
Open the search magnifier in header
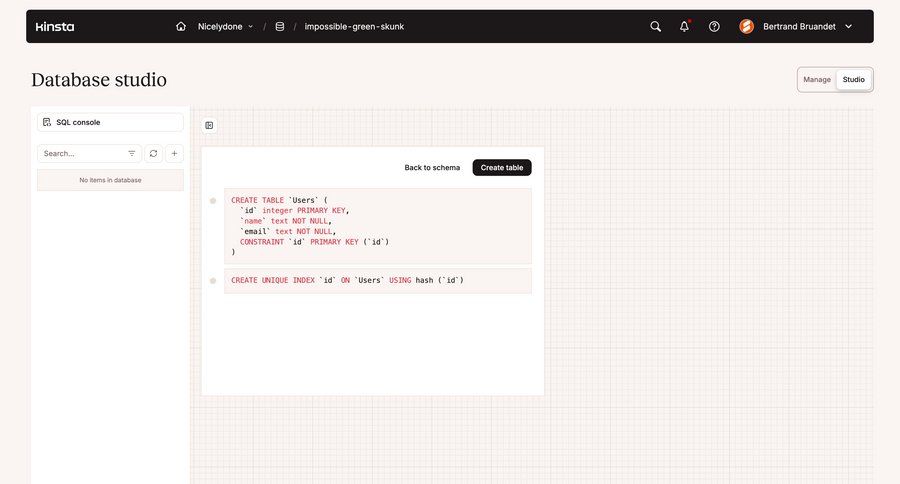pos(656,27)
